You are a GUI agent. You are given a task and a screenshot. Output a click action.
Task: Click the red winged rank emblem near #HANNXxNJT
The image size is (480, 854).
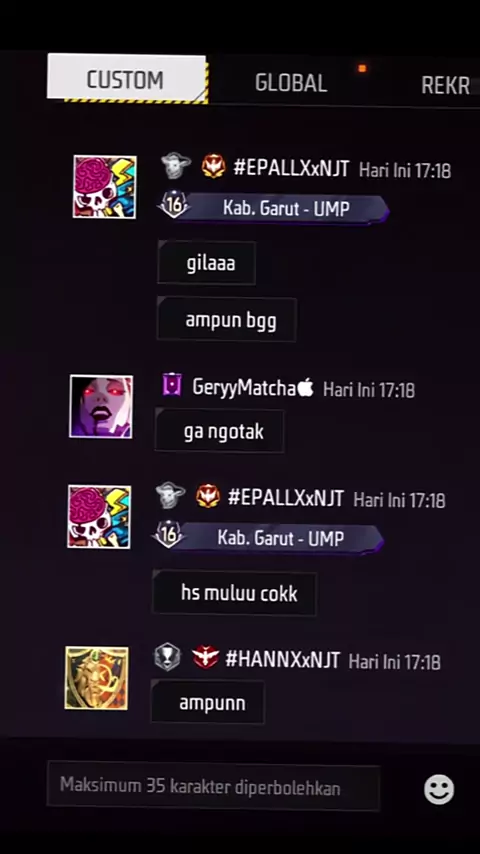(x=205, y=658)
